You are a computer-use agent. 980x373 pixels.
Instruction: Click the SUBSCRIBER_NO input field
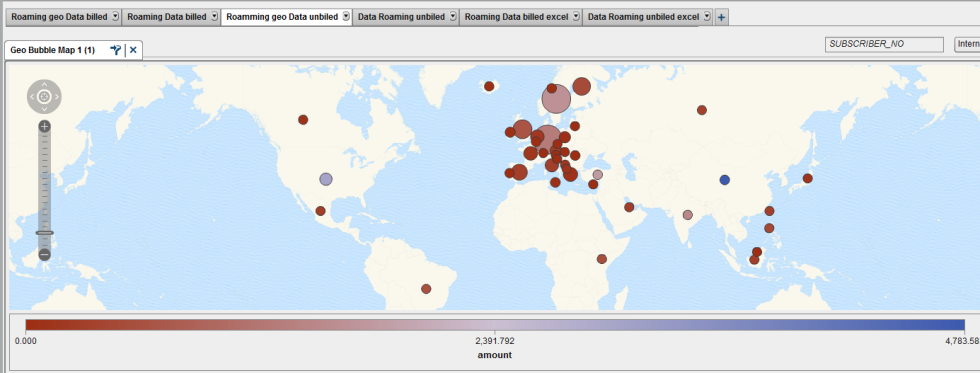[x=884, y=44]
